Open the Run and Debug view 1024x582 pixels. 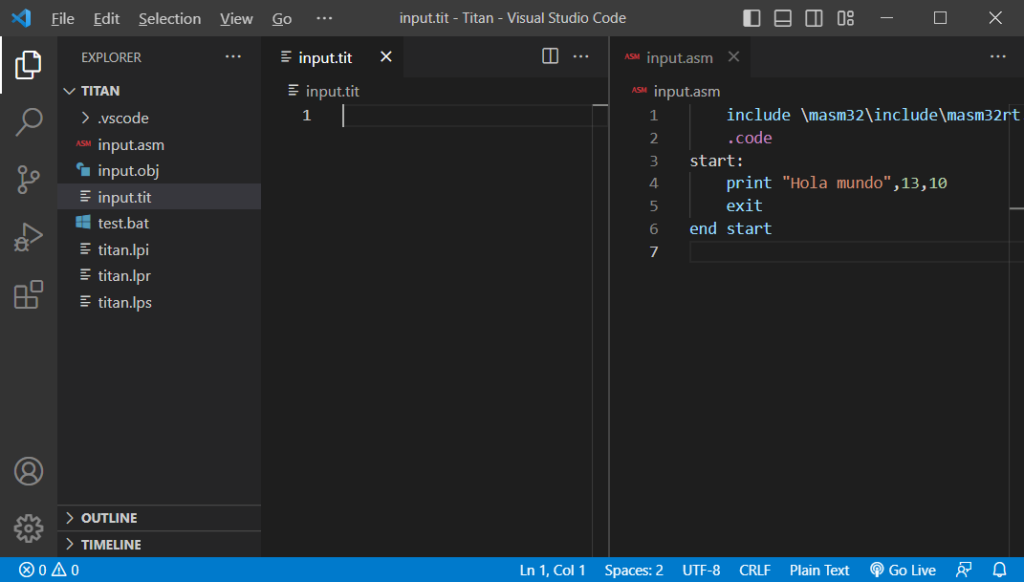(x=28, y=237)
